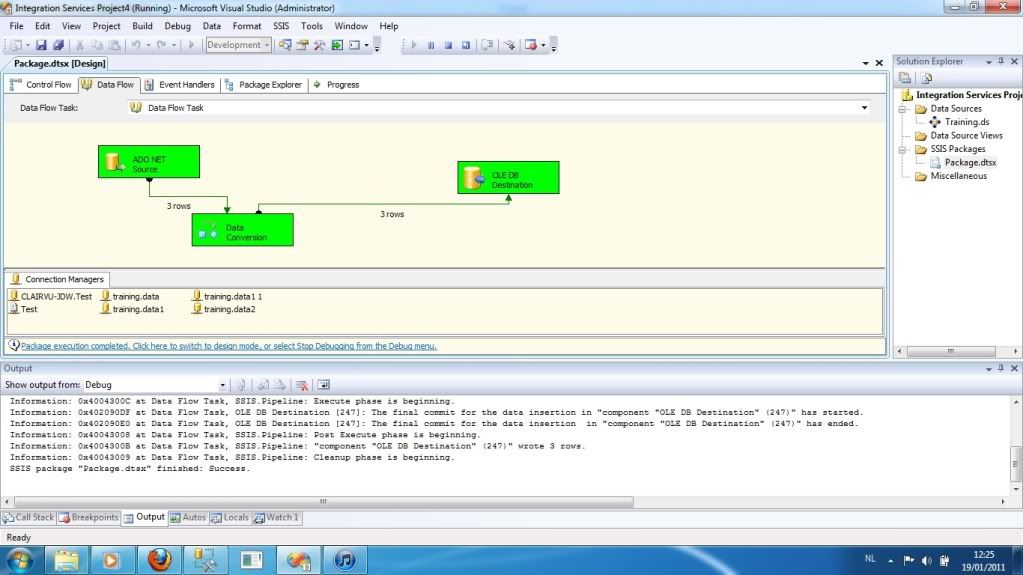Screen dimensions: 1023x575
Task: Select the ADO NET Source component
Action: (x=149, y=162)
